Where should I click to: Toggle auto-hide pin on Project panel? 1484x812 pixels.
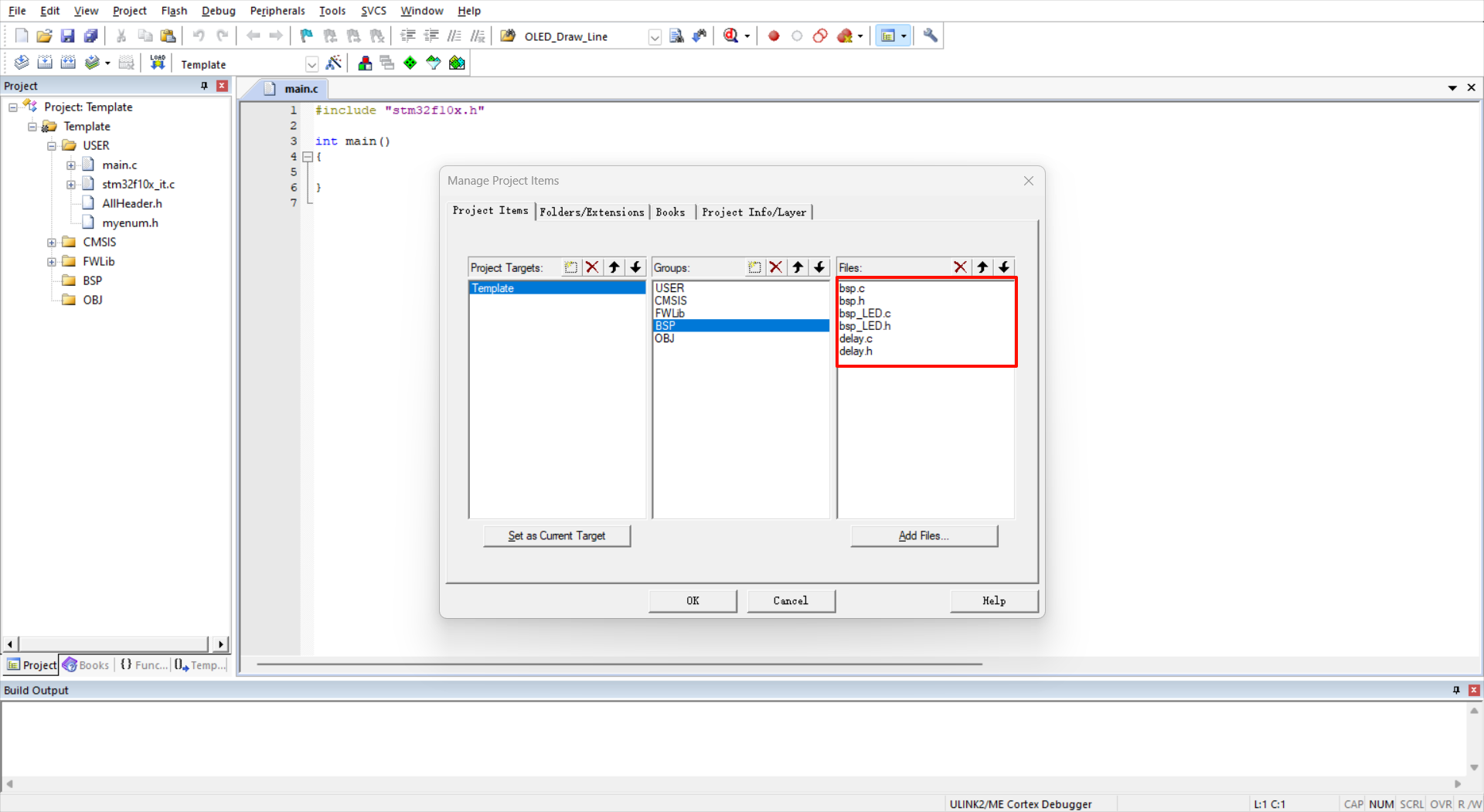(x=204, y=86)
